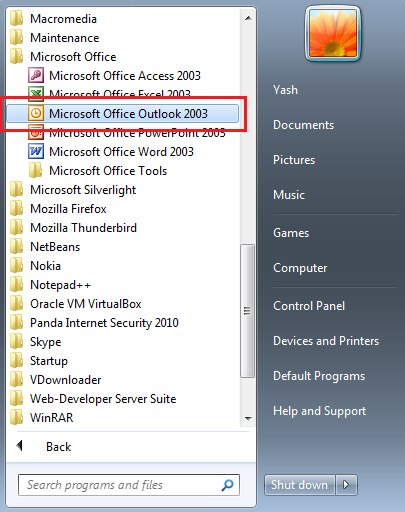Click the scrollbar down arrow
Screen dimensions: 405x512
click(248, 418)
